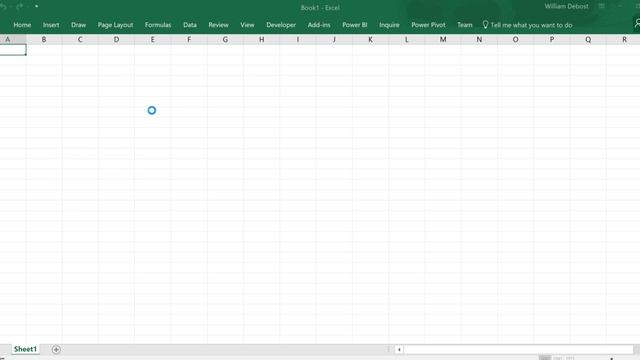Click the Undo icon in the Quick Access Toolbar
The width and height of the screenshot is (640, 360).
click(3, 6)
